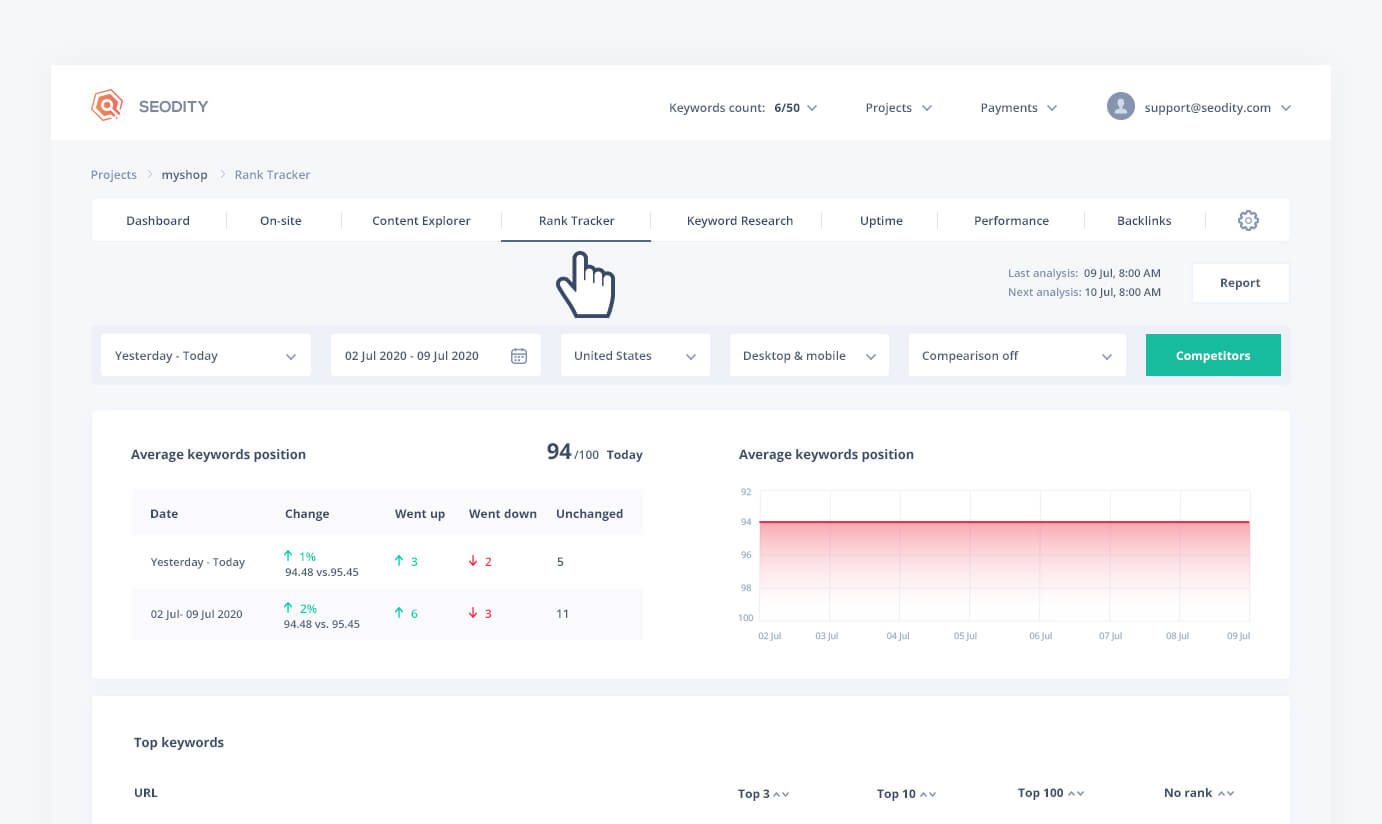Click the Report button
Screen dimensions: 1382x824
point(1240,283)
